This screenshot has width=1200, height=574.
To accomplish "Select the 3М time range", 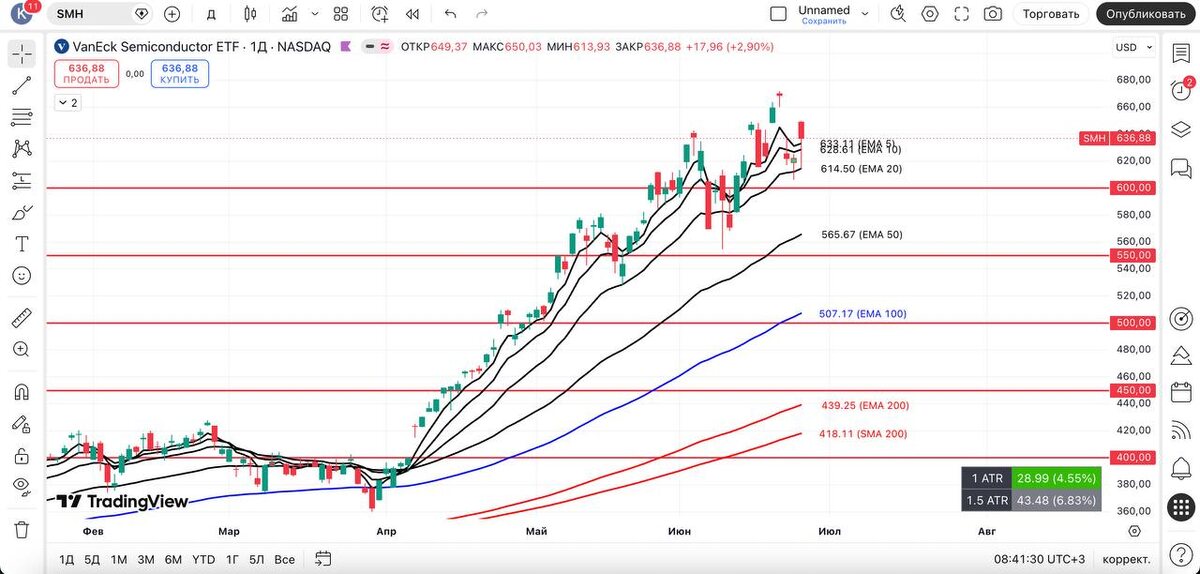I will coord(146,559).
